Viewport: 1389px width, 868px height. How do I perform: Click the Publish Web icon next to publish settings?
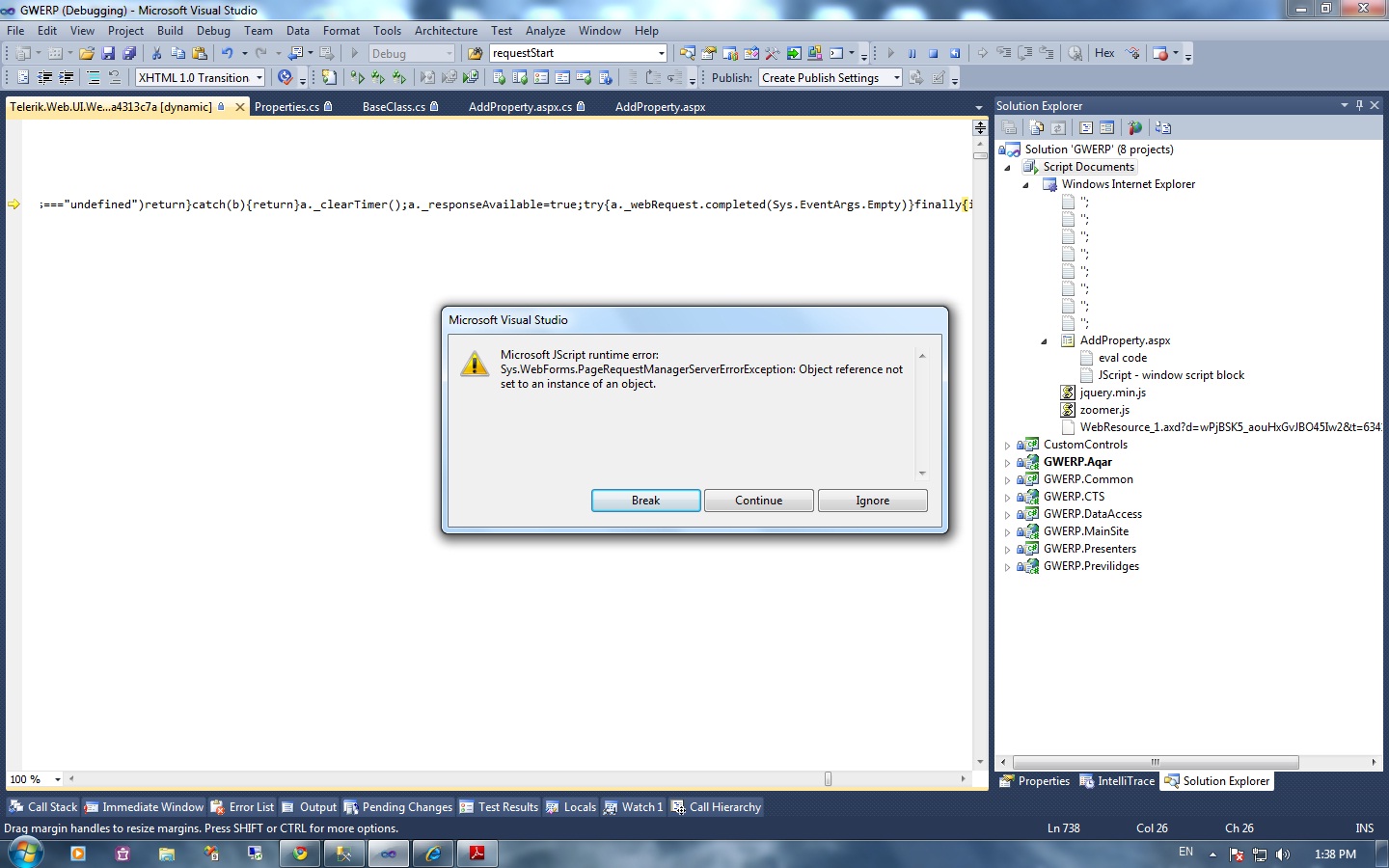click(915, 78)
